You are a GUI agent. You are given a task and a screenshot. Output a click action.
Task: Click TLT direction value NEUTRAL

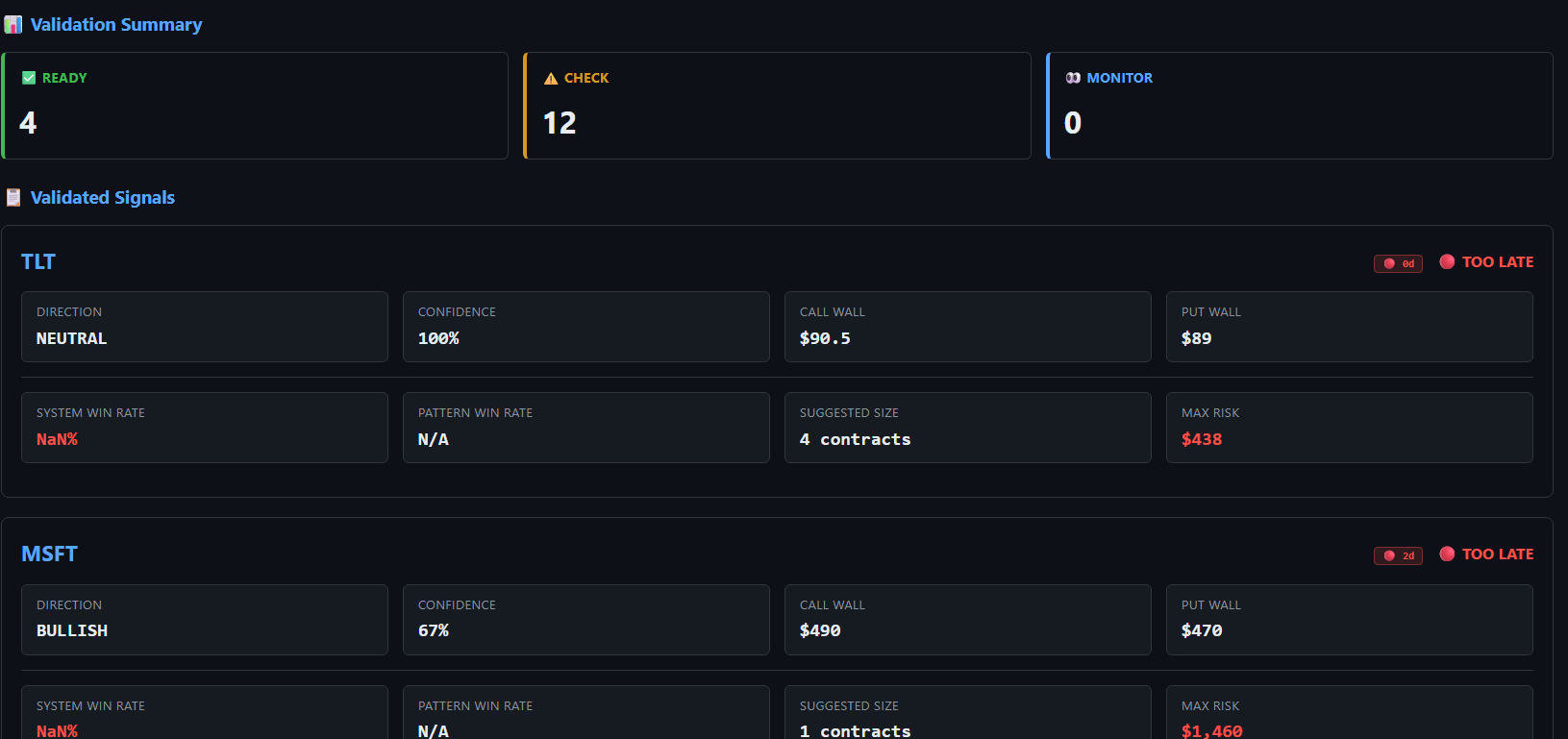pyautogui.click(x=71, y=338)
